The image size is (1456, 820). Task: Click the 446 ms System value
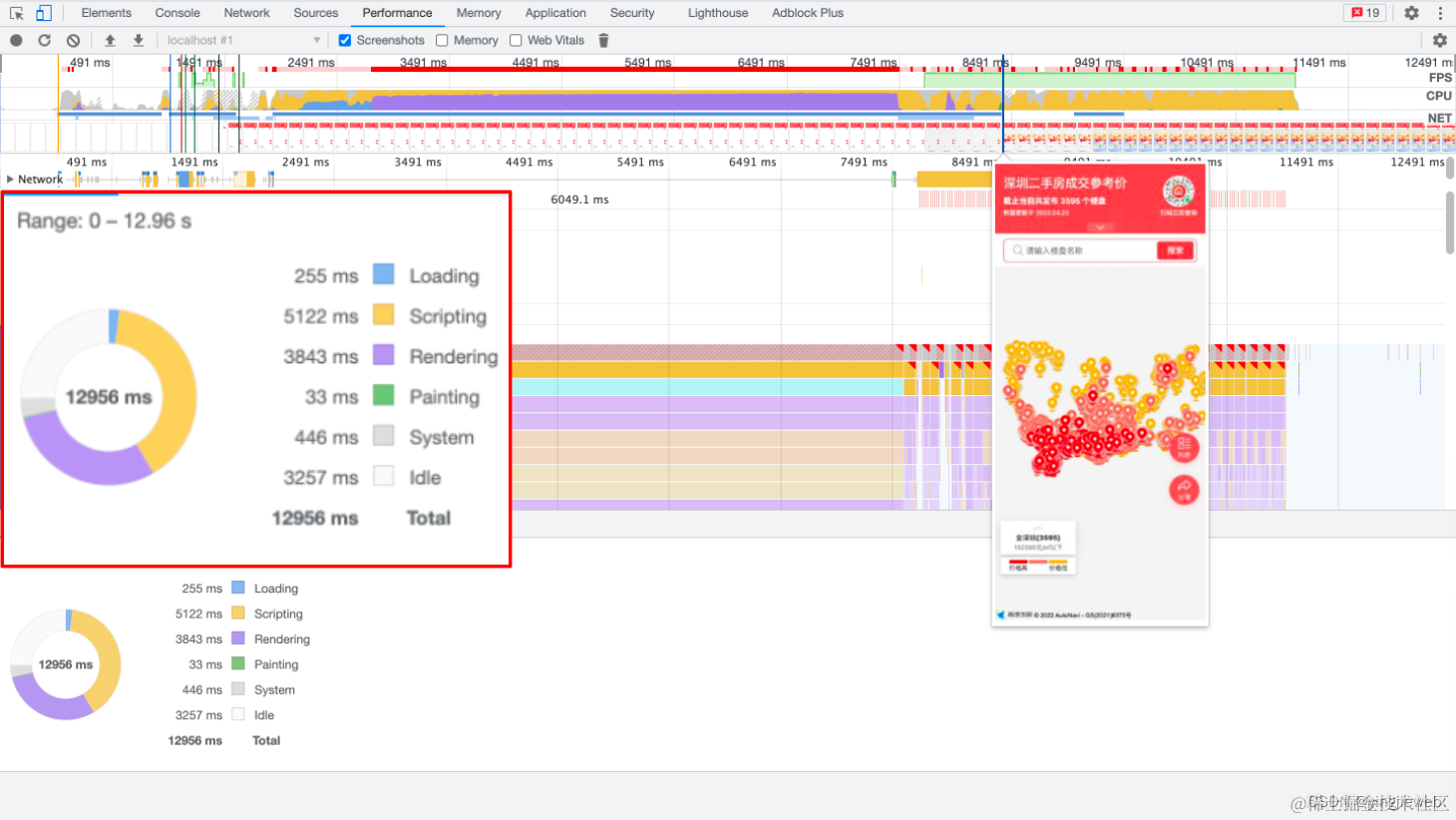[201, 689]
